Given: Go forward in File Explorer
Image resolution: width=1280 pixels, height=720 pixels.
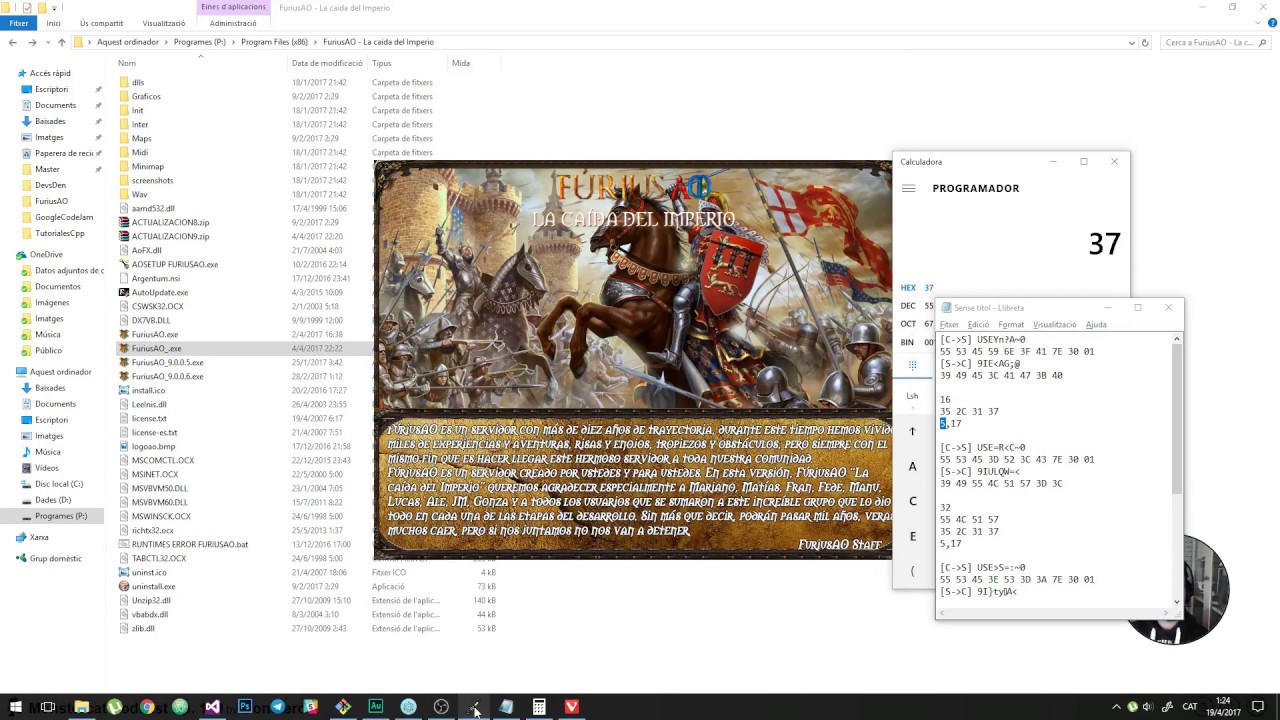Looking at the screenshot, I should click(x=32, y=42).
